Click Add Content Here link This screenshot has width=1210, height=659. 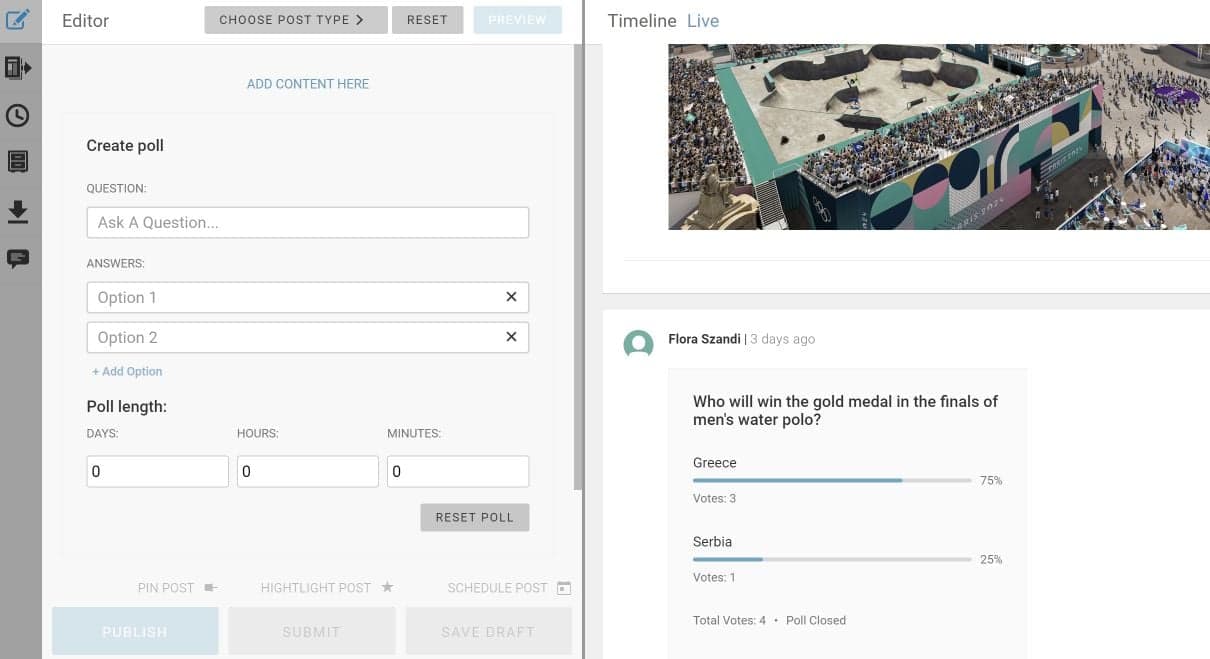click(308, 84)
